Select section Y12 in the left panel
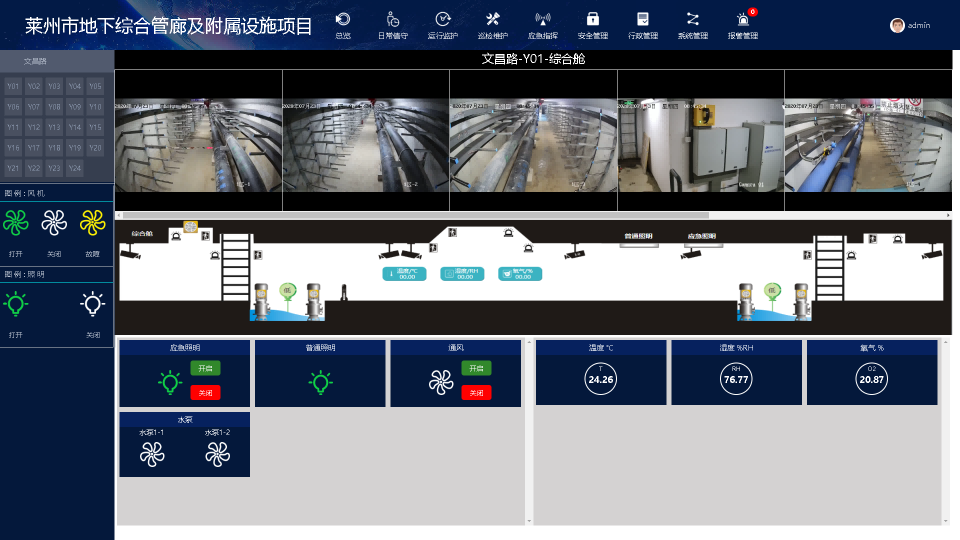The image size is (960, 540). click(x=34, y=127)
